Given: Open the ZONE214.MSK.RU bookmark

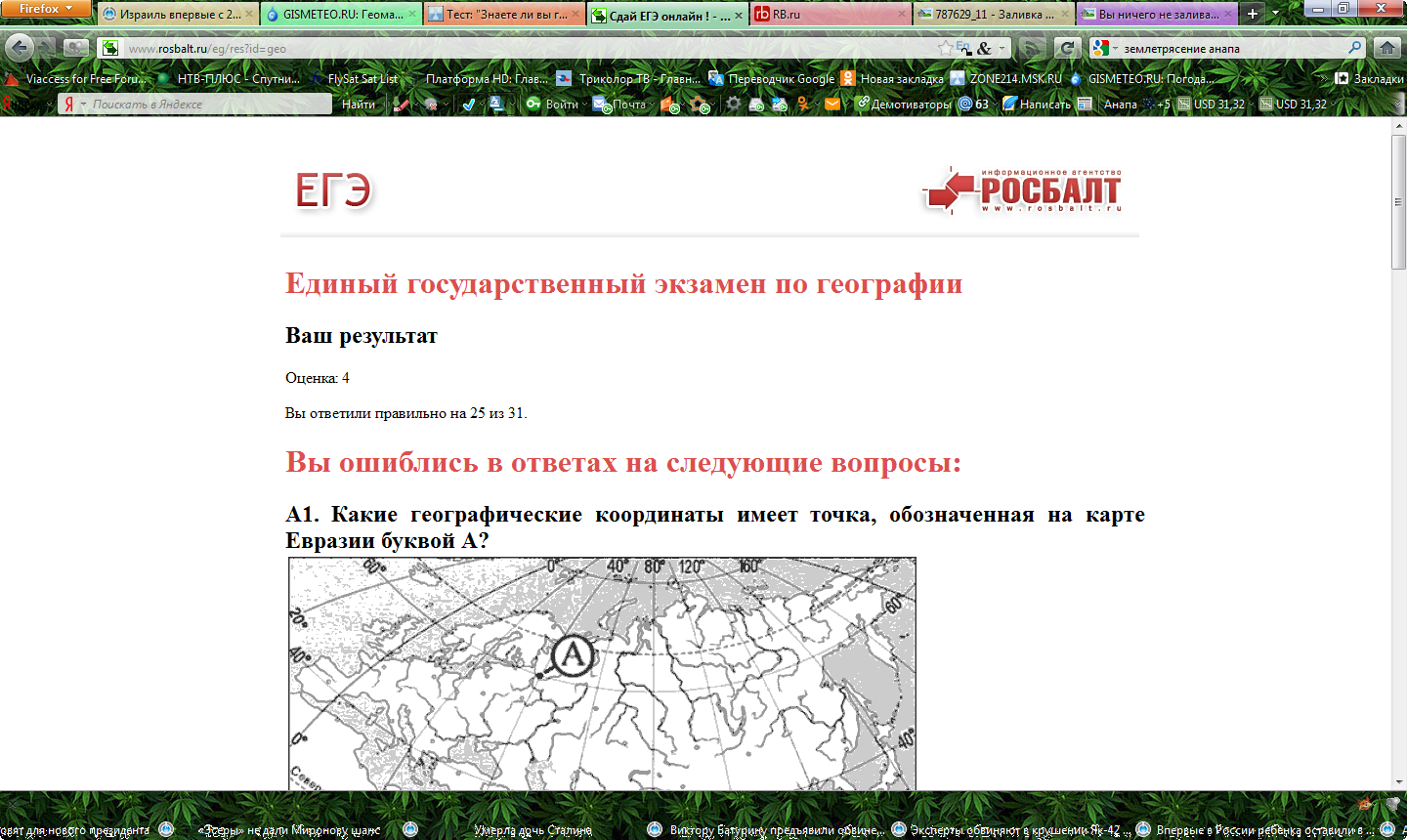Looking at the screenshot, I should point(1005,78).
